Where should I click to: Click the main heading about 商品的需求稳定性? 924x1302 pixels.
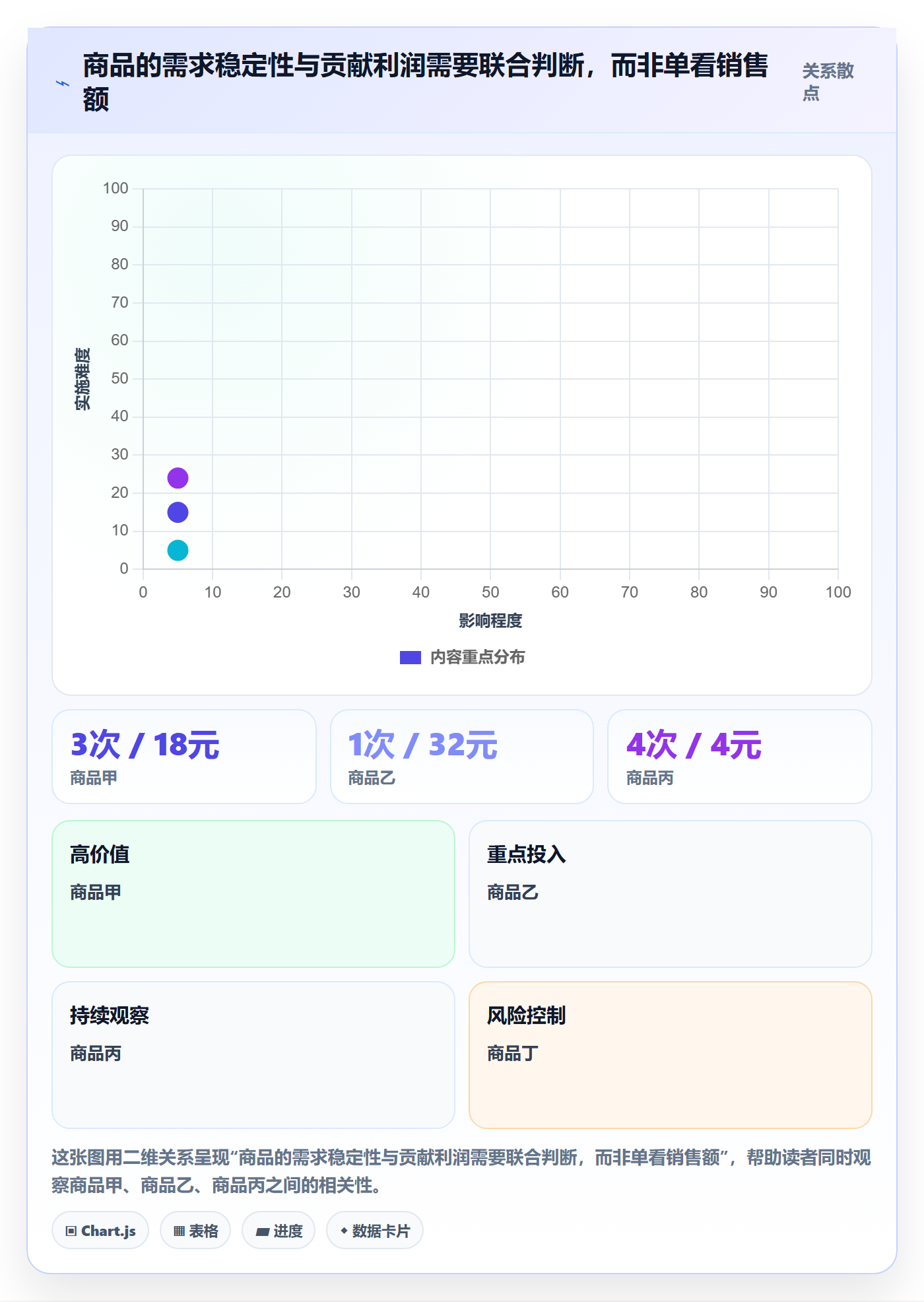[426, 83]
